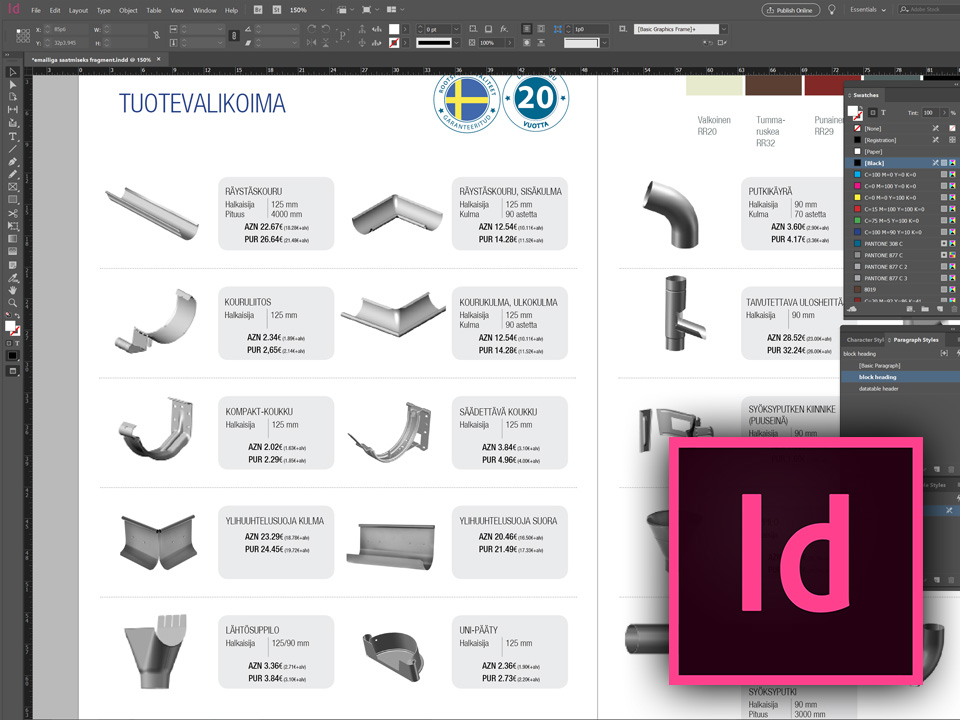Open the Layout menu
Image resolution: width=960 pixels, height=720 pixels.
click(78, 10)
